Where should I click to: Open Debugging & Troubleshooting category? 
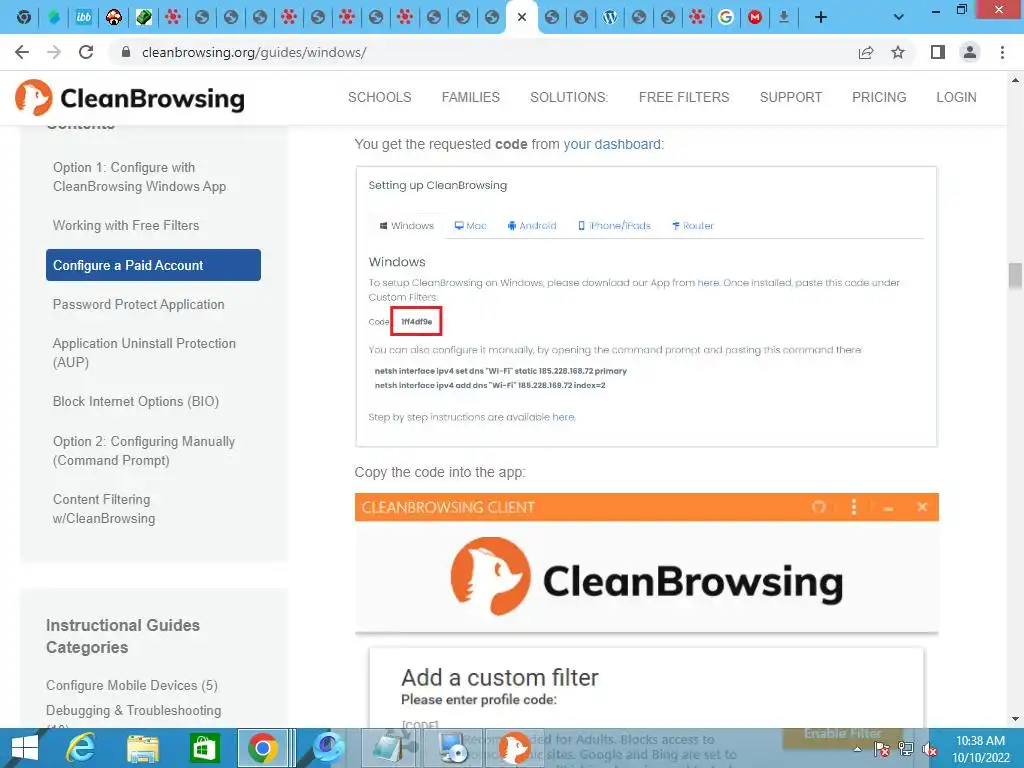pyautogui.click(x=133, y=711)
